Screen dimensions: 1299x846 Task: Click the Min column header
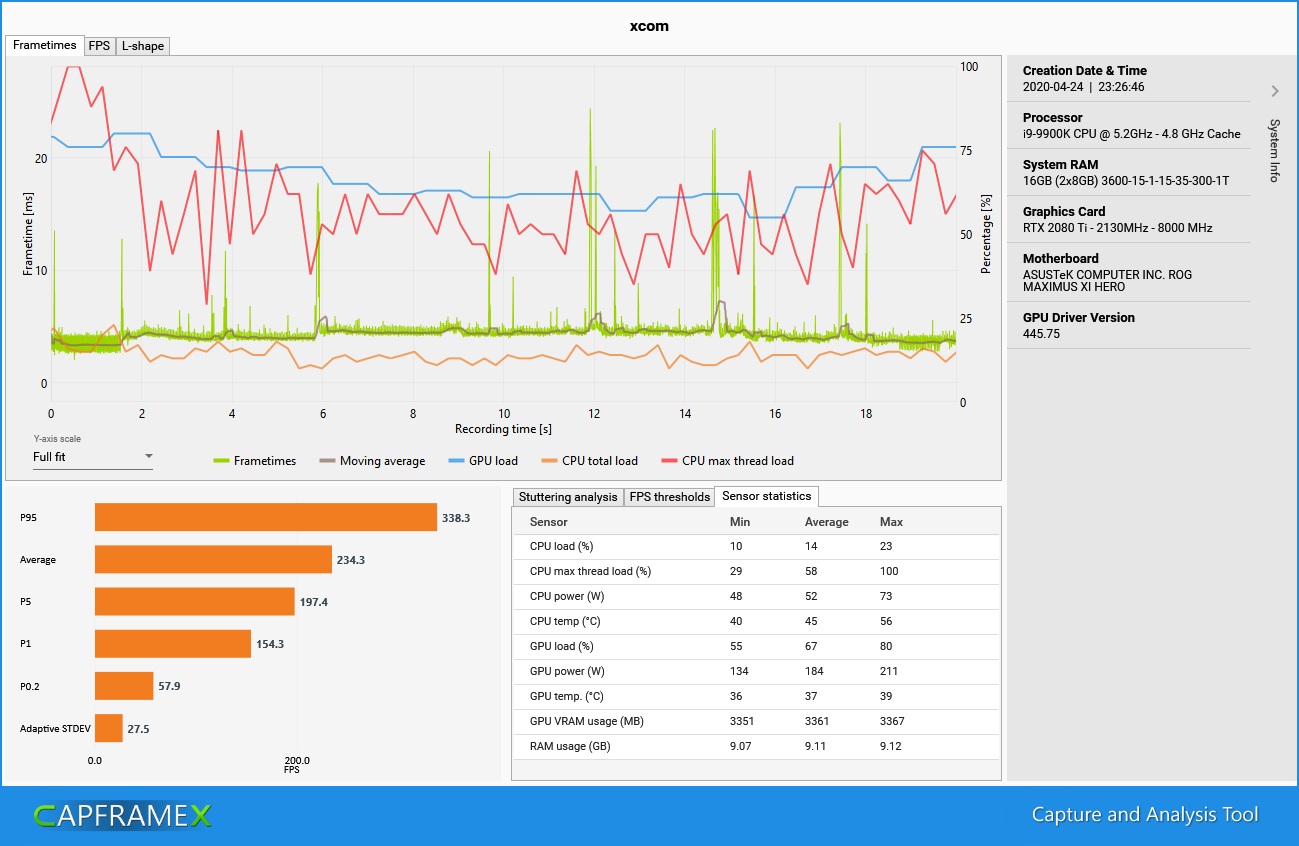click(740, 522)
